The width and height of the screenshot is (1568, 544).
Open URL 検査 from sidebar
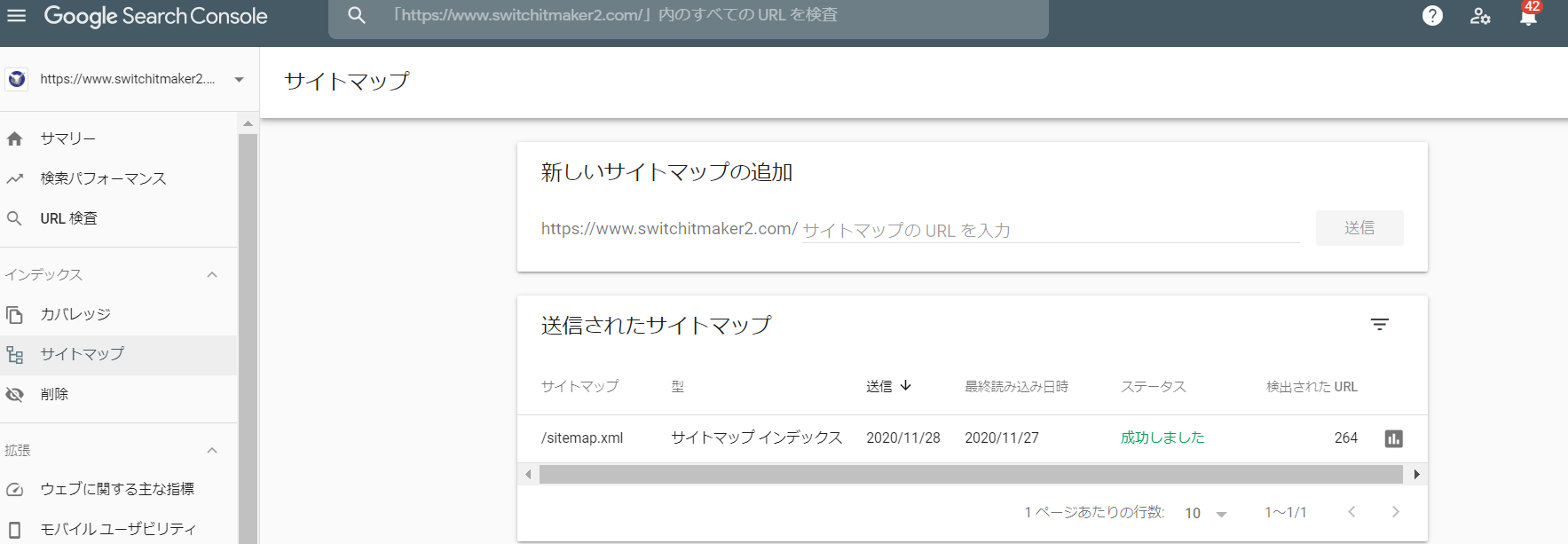119,218
